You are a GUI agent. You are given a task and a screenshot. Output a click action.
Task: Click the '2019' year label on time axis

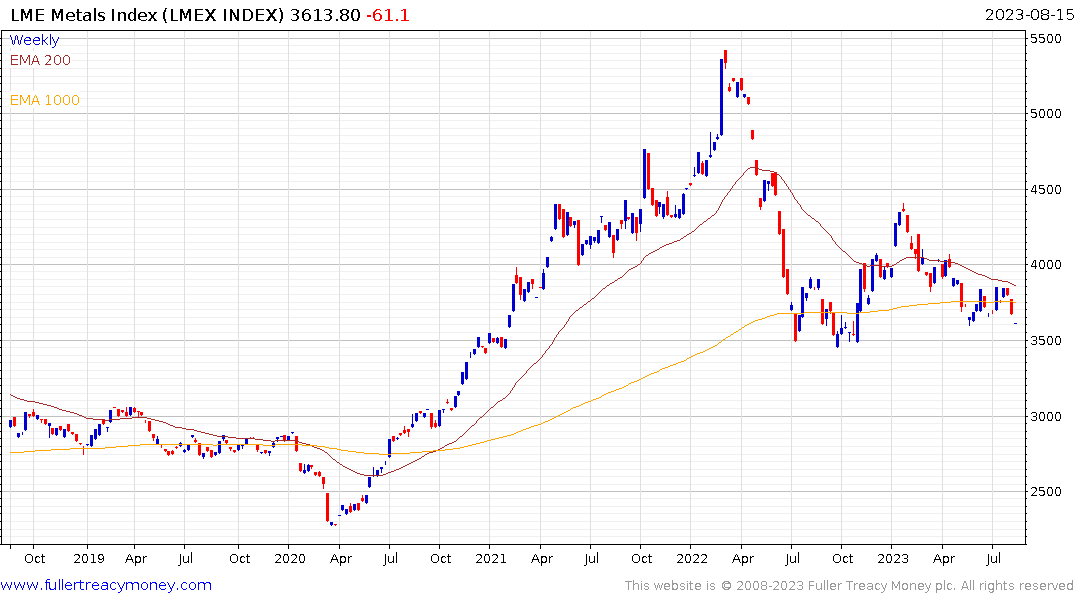[x=88, y=558]
